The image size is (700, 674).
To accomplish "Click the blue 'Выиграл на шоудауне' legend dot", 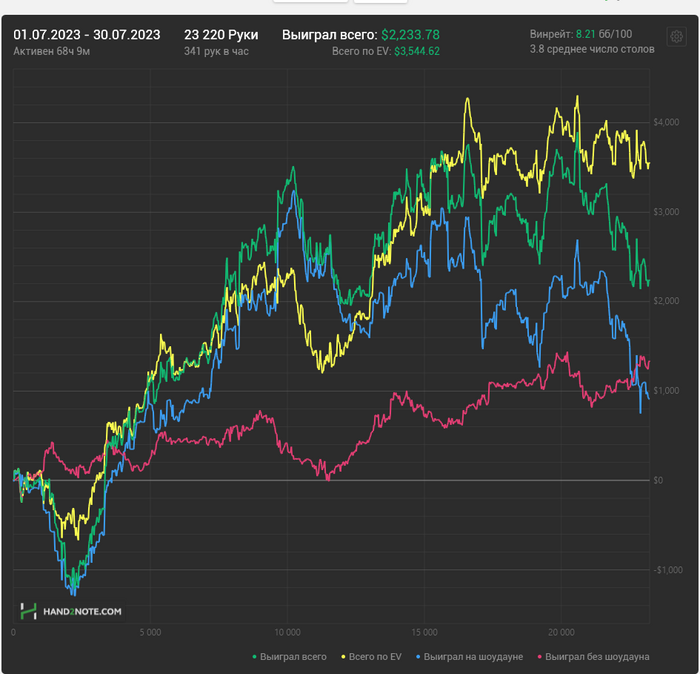I will (418, 657).
